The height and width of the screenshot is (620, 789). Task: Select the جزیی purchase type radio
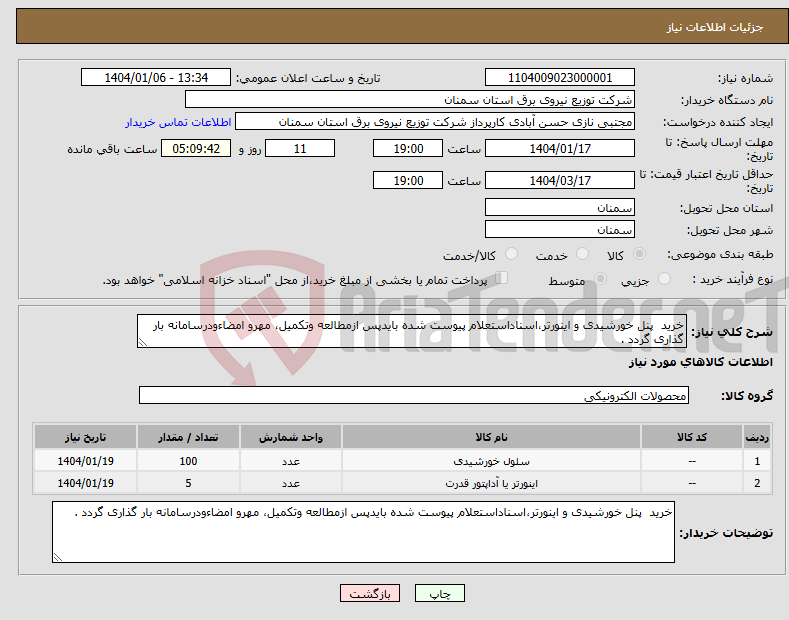tap(664, 279)
